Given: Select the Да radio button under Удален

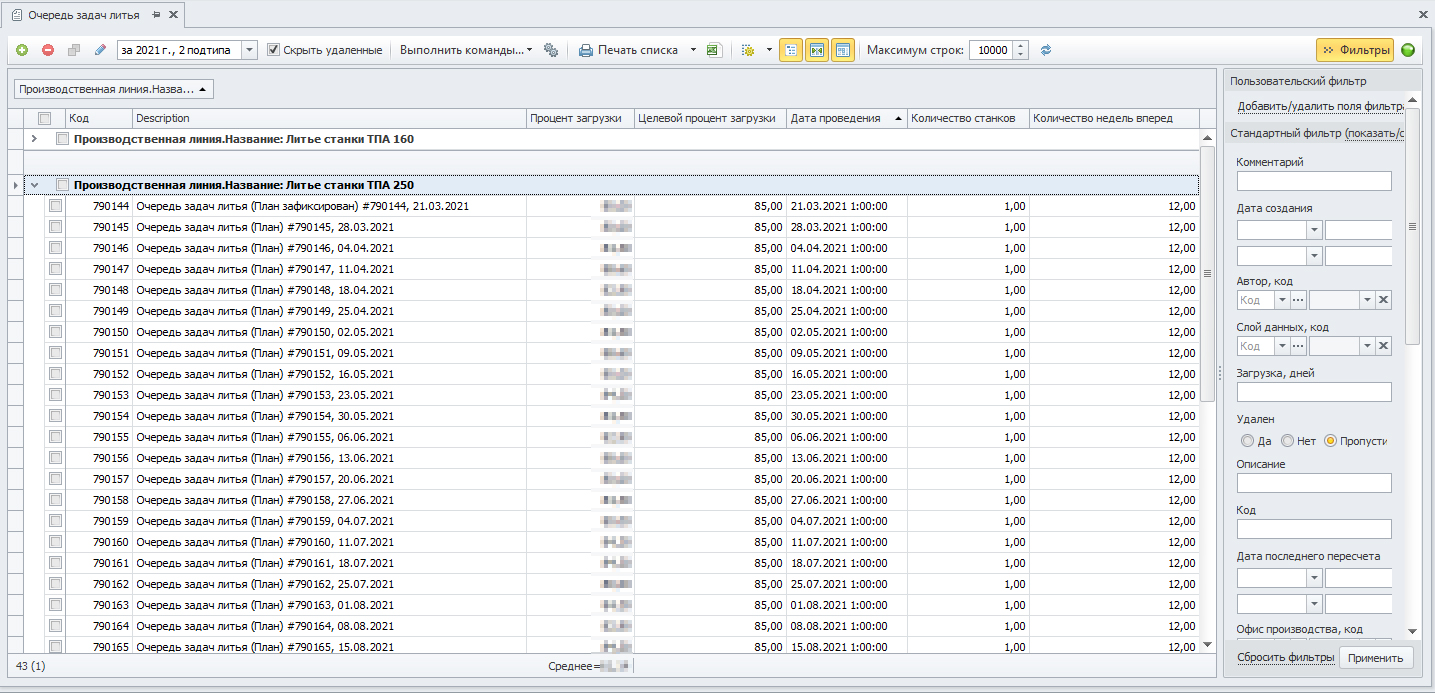Looking at the screenshot, I should pos(1247,441).
